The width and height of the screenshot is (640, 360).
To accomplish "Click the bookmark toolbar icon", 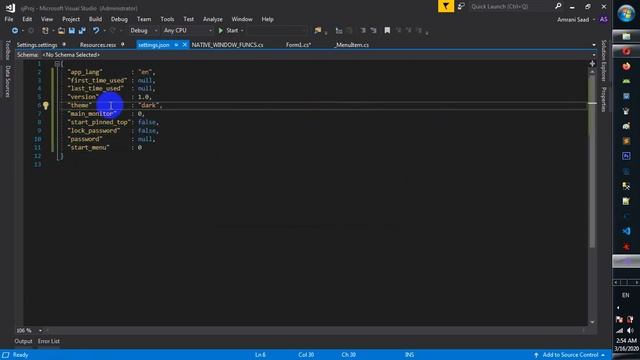I will click(x=387, y=31).
